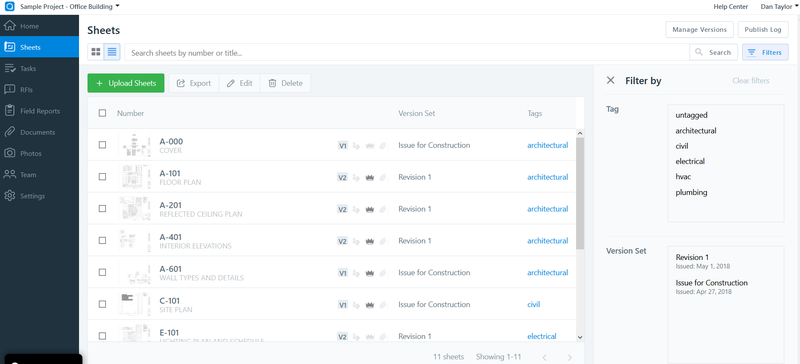Screen dimensions: 800x364
Task: Check the A-000 COVER row checkbox
Action: pos(103,145)
